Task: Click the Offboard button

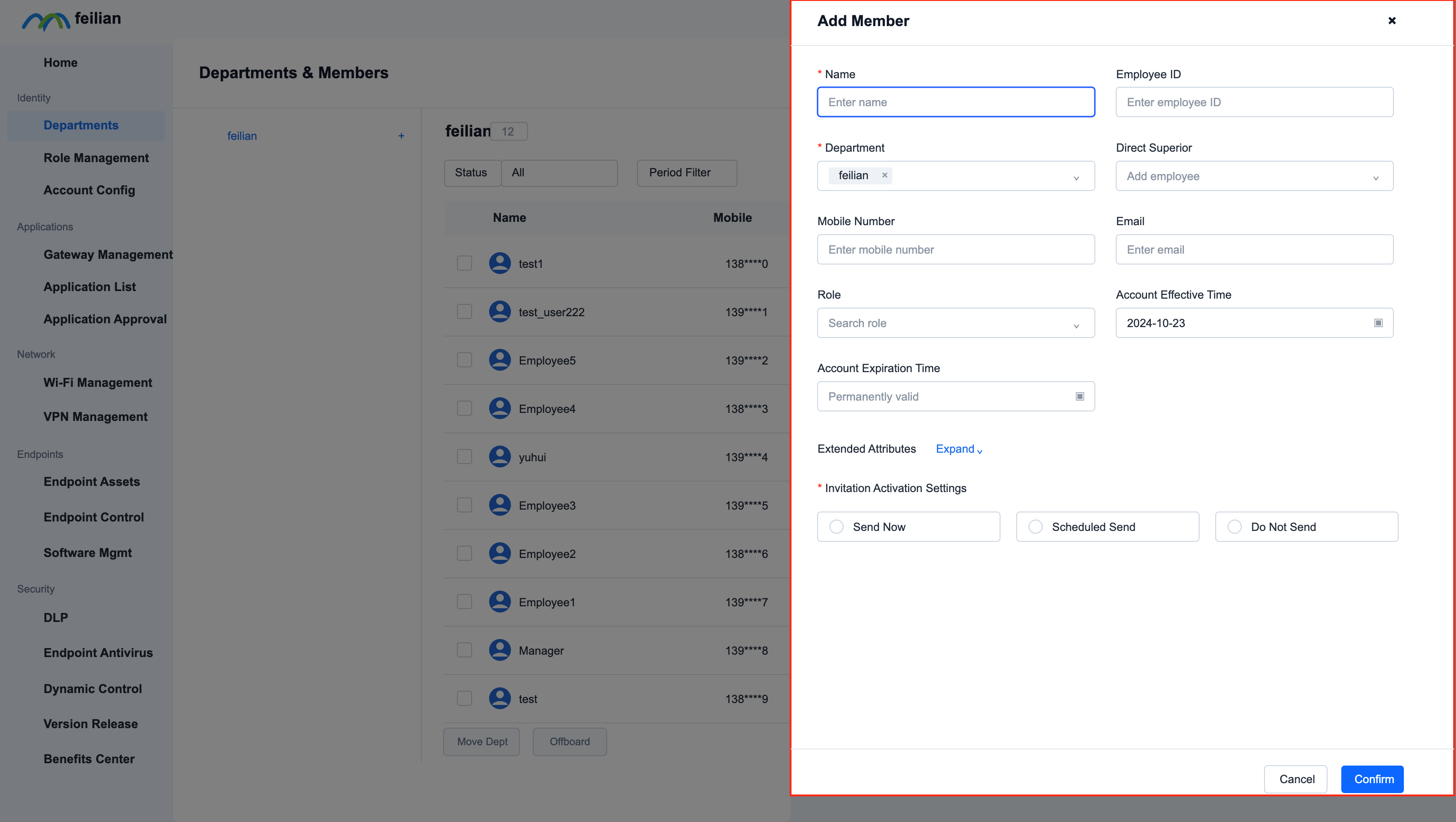Action: click(x=569, y=742)
